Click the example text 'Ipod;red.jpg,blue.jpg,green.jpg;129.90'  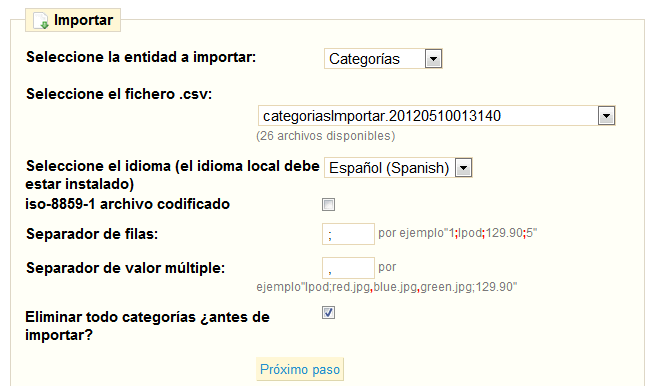click(x=409, y=287)
